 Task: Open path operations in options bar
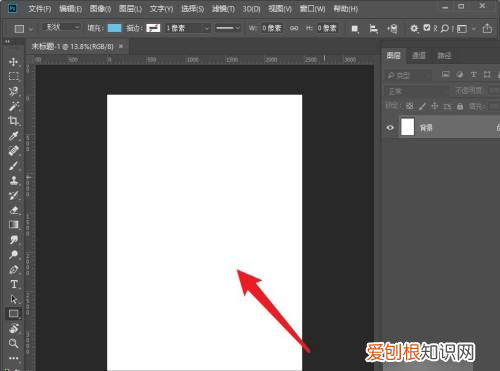coord(355,29)
